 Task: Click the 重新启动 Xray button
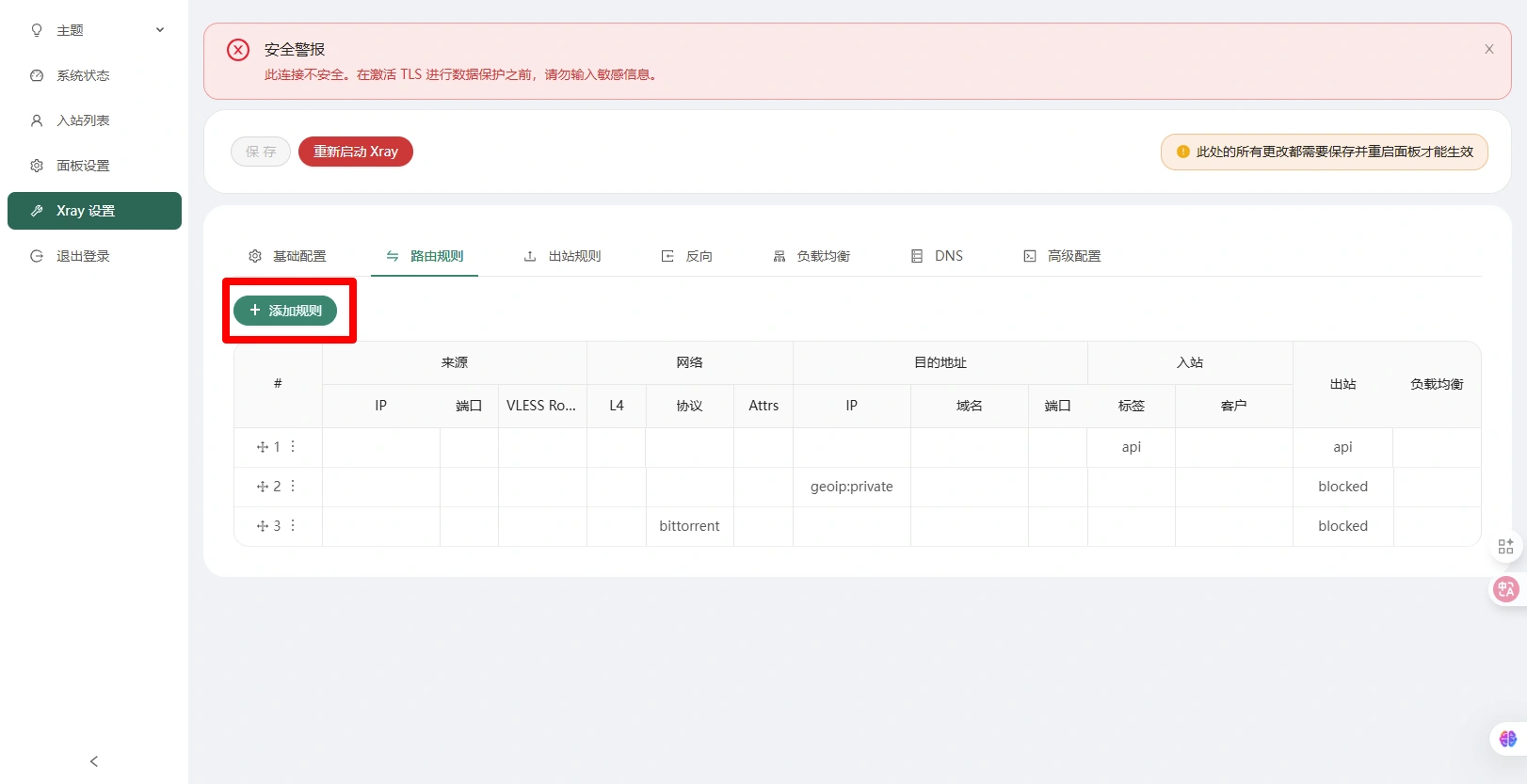[356, 152]
